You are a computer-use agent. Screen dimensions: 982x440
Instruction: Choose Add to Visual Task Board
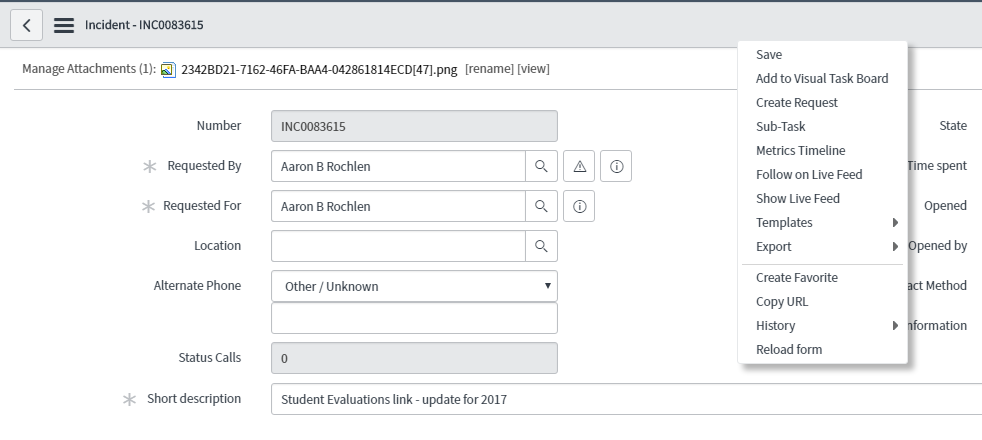pyautogui.click(x=823, y=78)
